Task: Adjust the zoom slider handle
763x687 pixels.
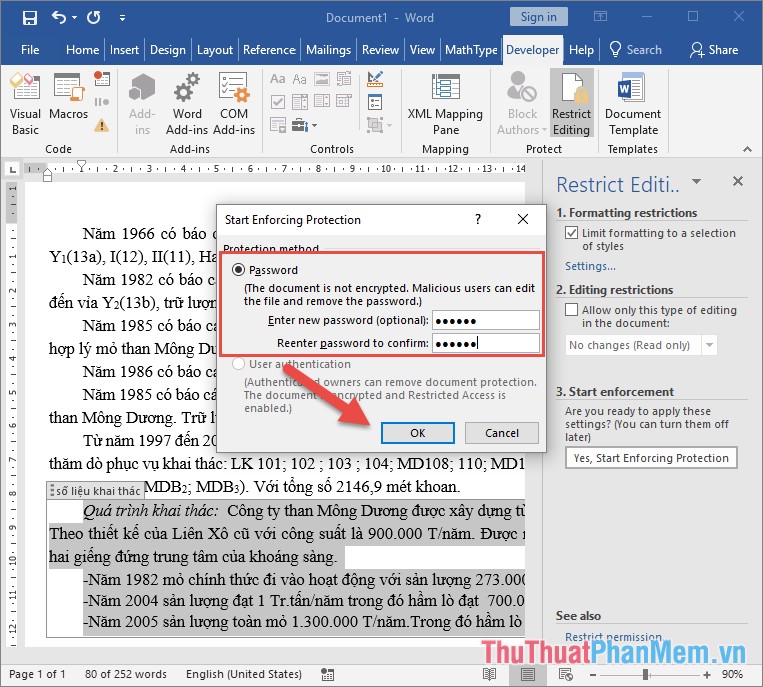Action: click(x=645, y=674)
